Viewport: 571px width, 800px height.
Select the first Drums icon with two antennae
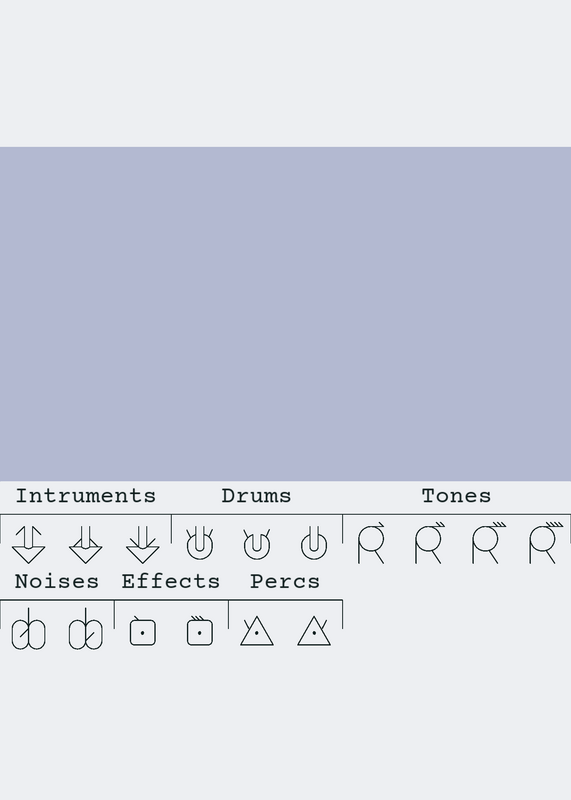coord(200,544)
